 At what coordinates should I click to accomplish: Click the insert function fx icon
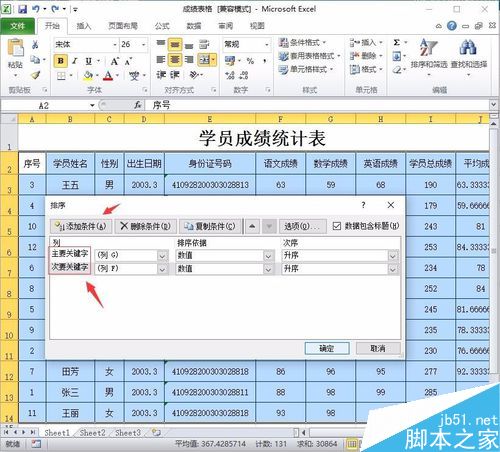click(138, 105)
